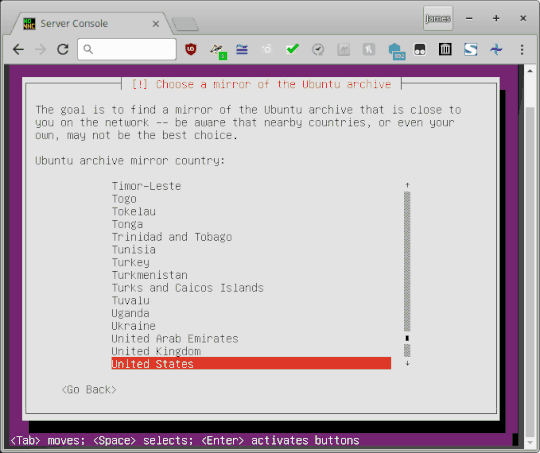This screenshot has width=540, height=453.
Task: Click the faded camera-like extension icon
Action: pyautogui.click(x=267, y=50)
